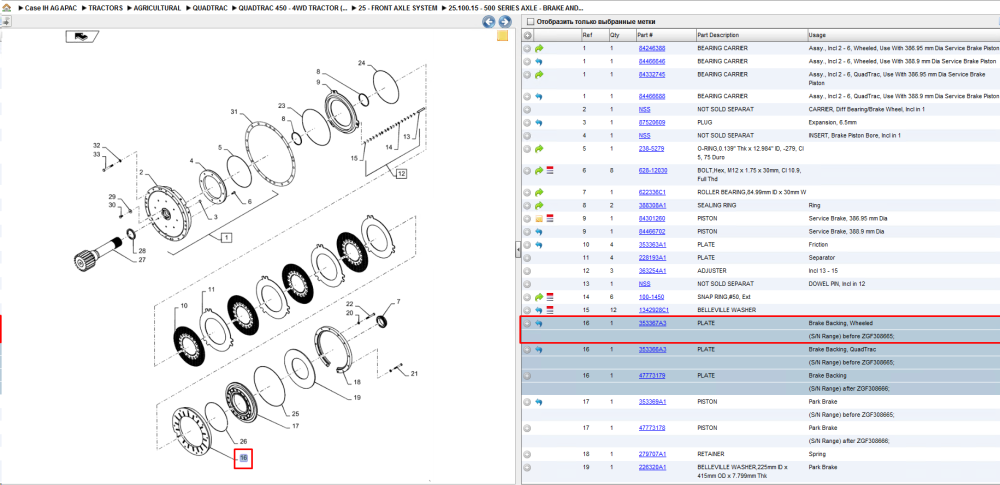Click the blue arrow icon for park brake piston 353369A1
Screen dimensions: 1000x485
(x=539, y=402)
